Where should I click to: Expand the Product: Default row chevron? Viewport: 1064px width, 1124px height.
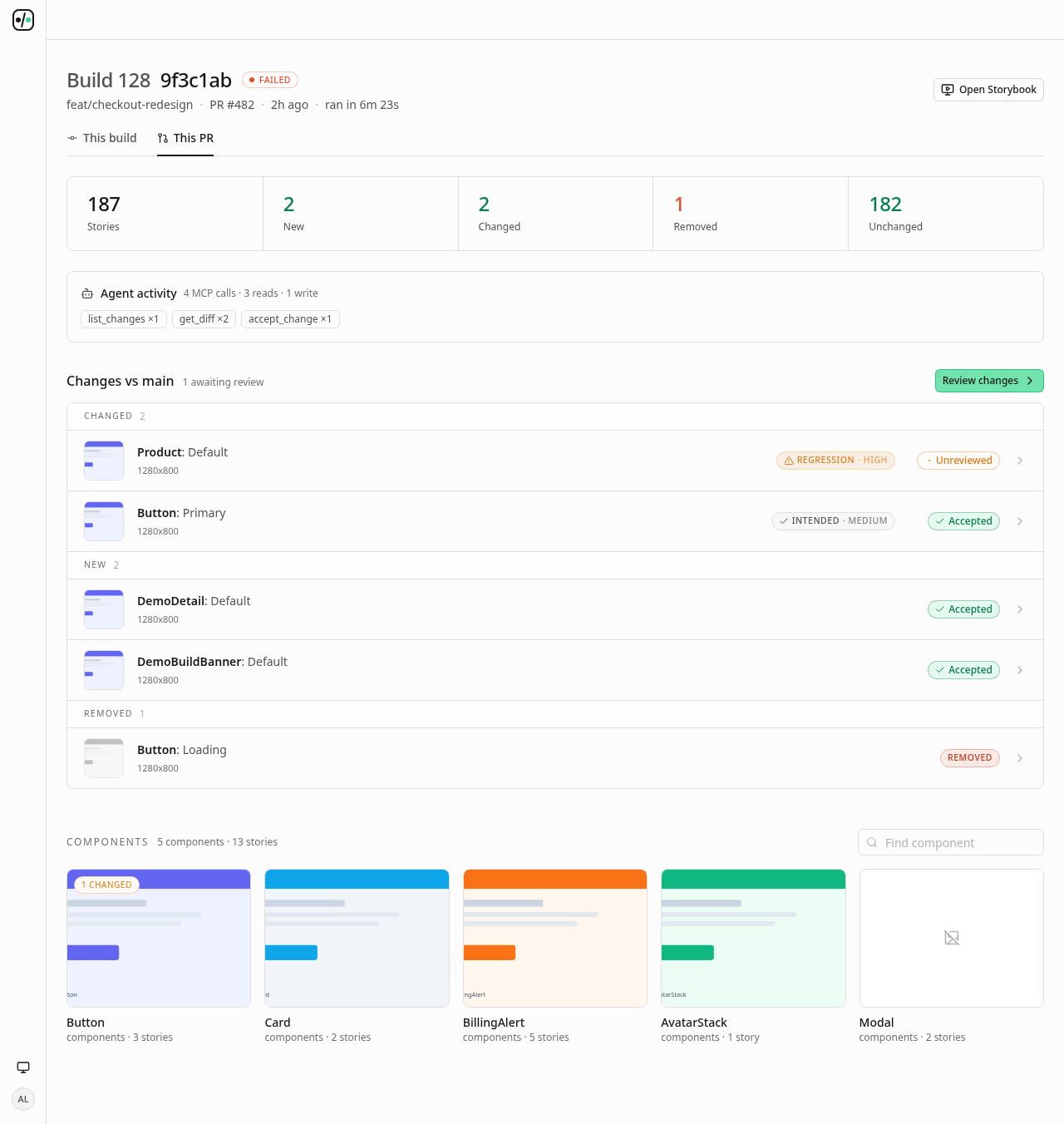coord(1020,461)
